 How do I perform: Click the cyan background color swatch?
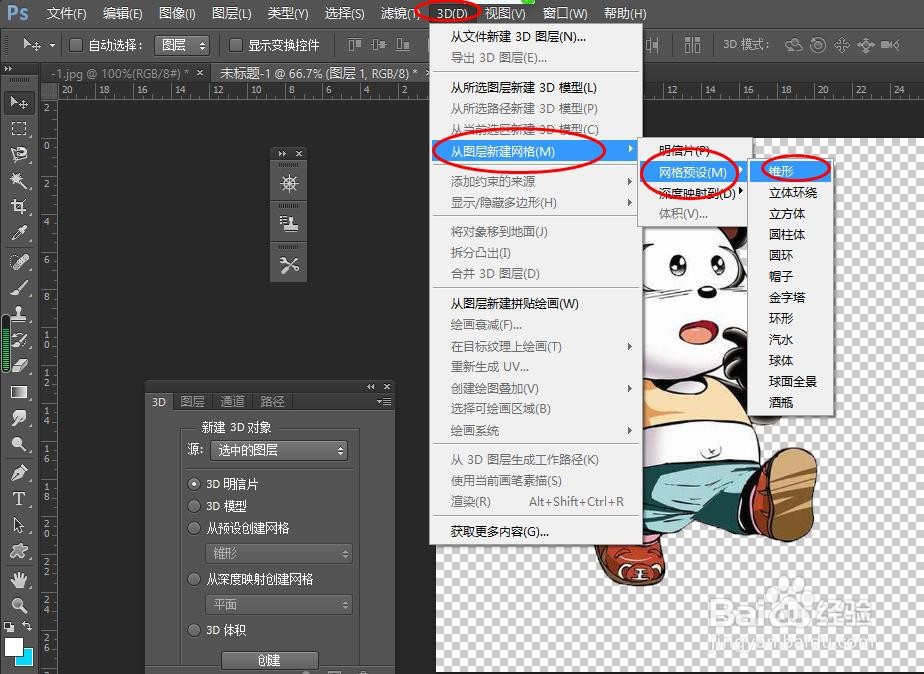point(27,659)
